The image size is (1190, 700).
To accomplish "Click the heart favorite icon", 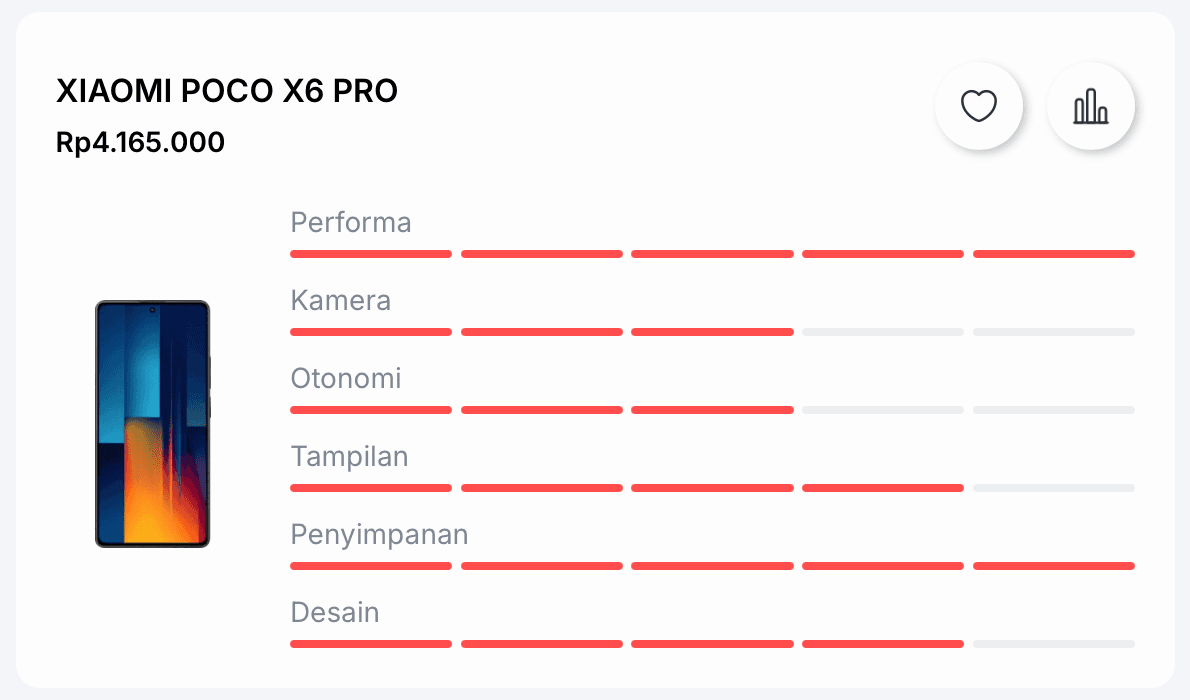I will (x=978, y=106).
